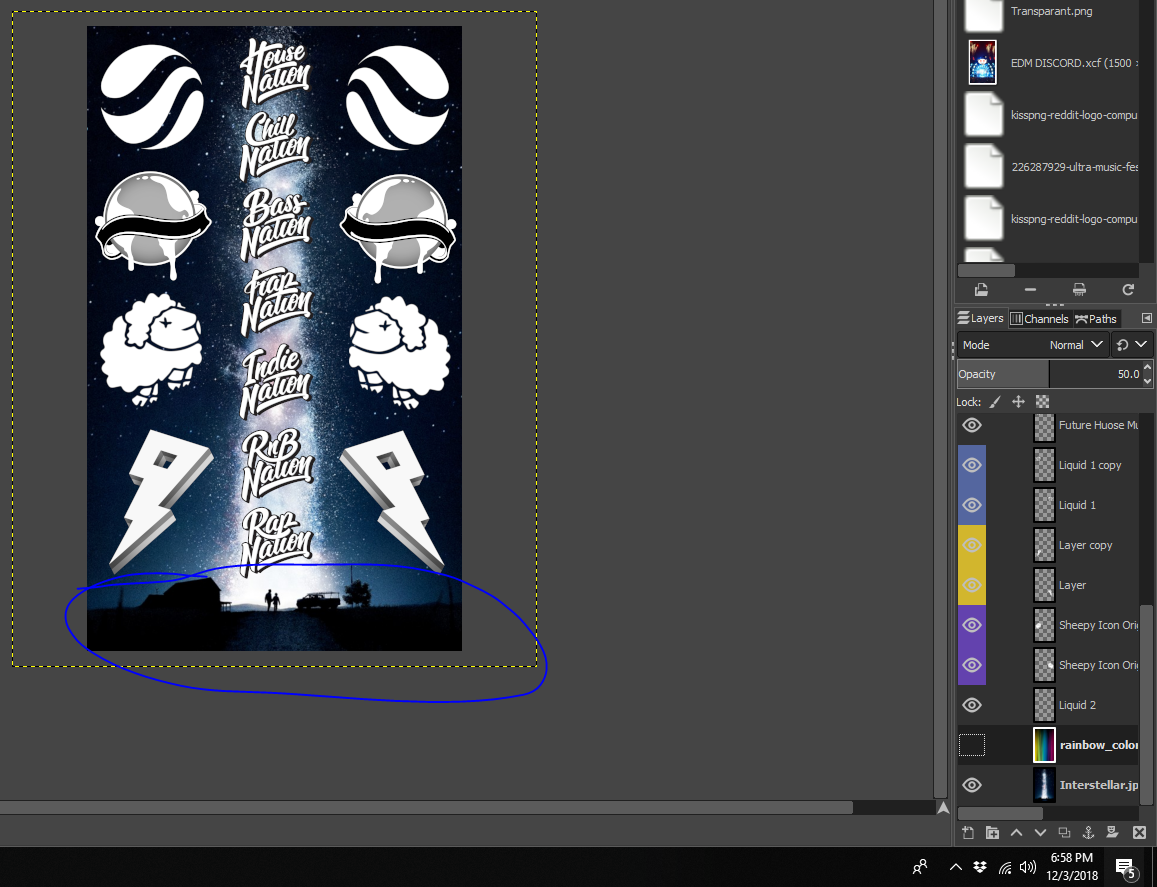Clear the entire document history (shredder icon)
The image size is (1157, 887).
[1079, 290]
